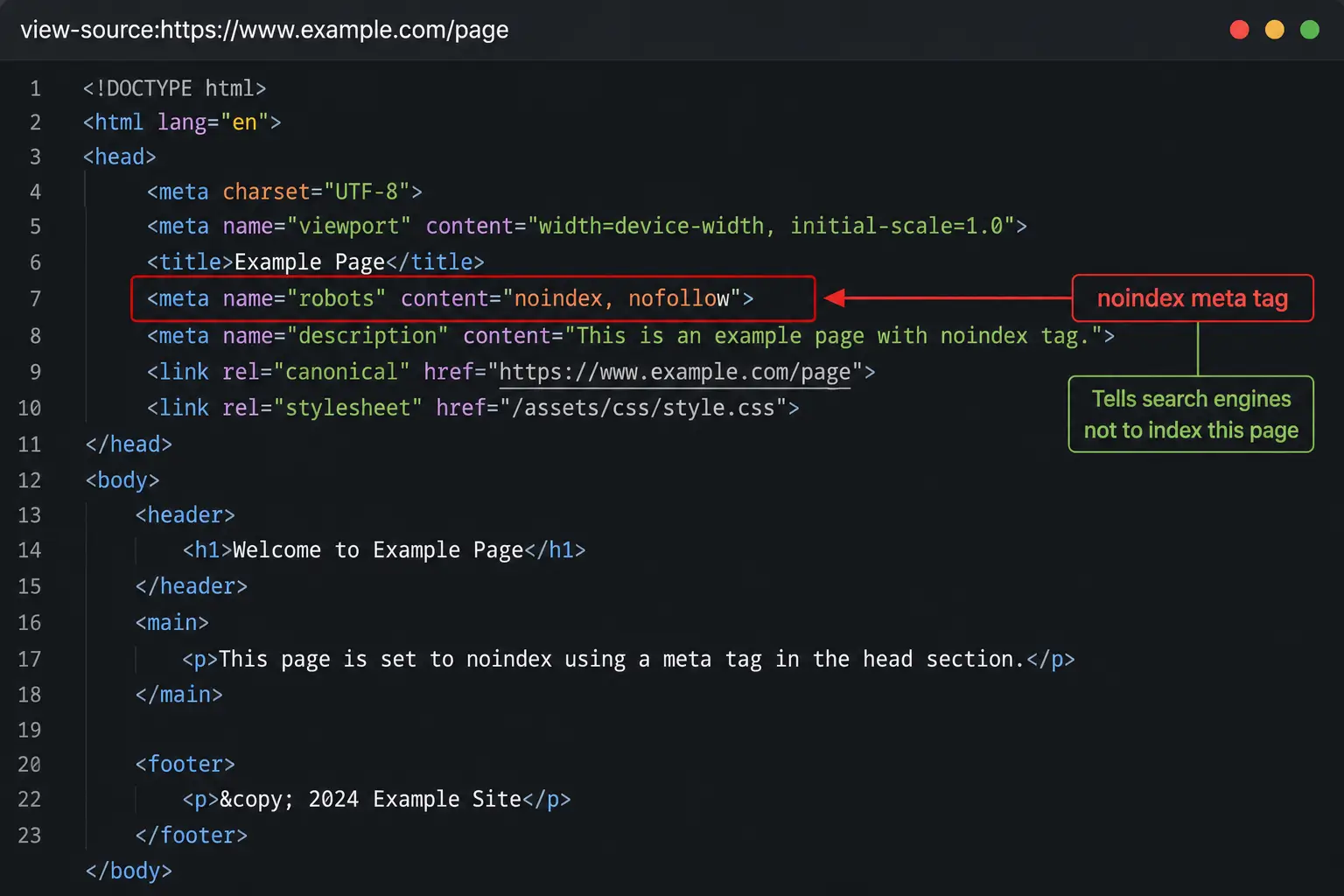Click the closing </head> tag

click(x=129, y=444)
